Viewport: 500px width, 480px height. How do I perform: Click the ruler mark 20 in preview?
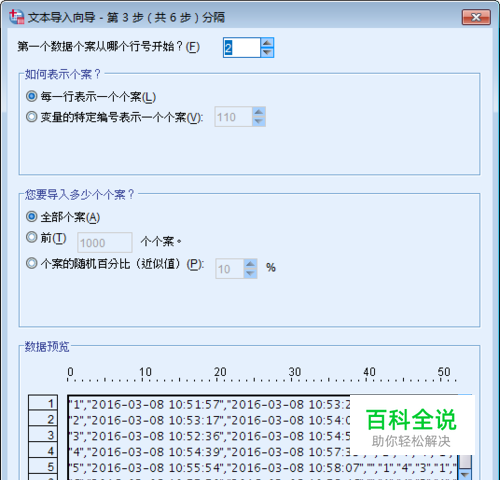220,371
